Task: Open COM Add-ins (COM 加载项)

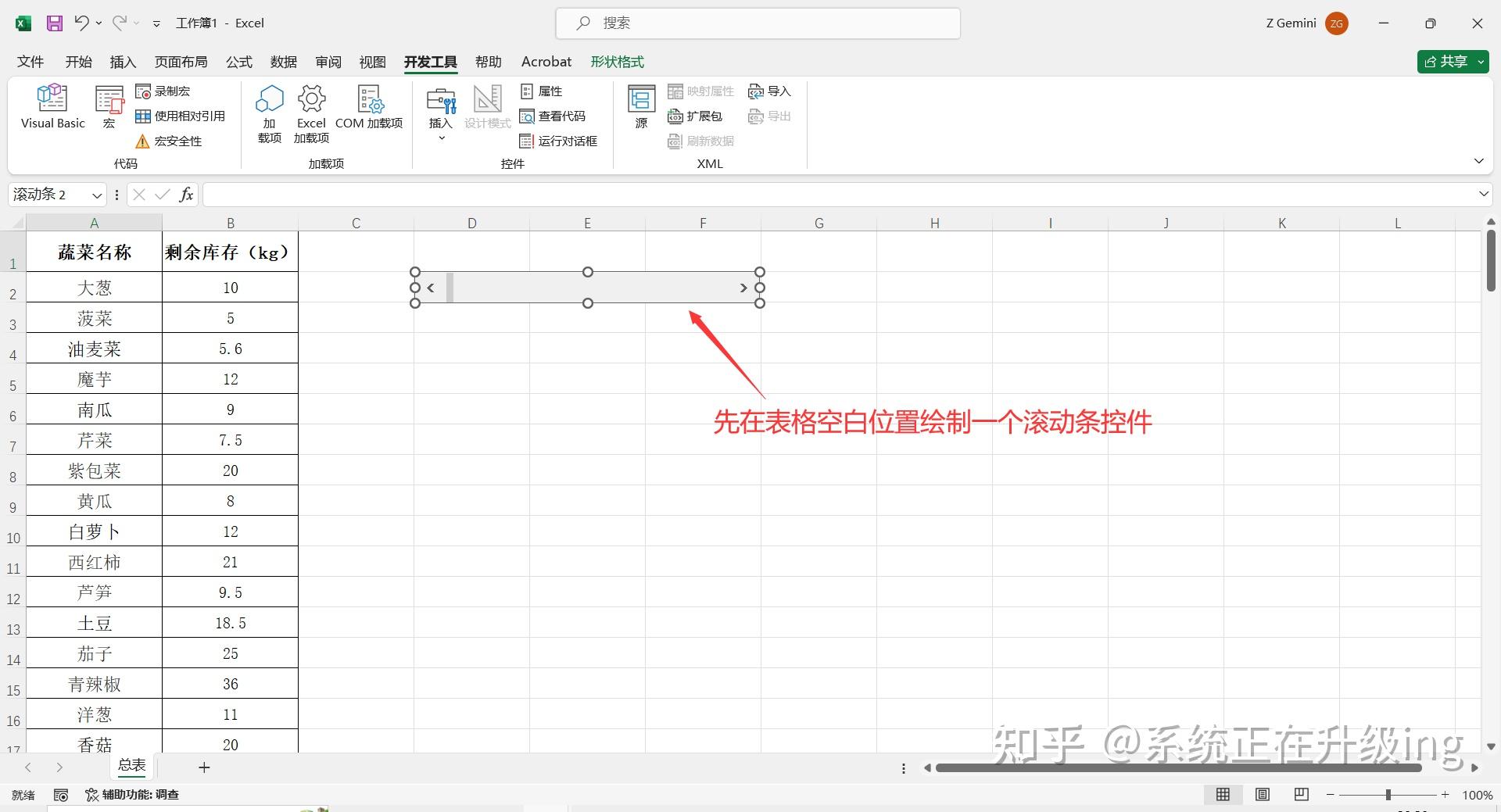Action: 369,106
